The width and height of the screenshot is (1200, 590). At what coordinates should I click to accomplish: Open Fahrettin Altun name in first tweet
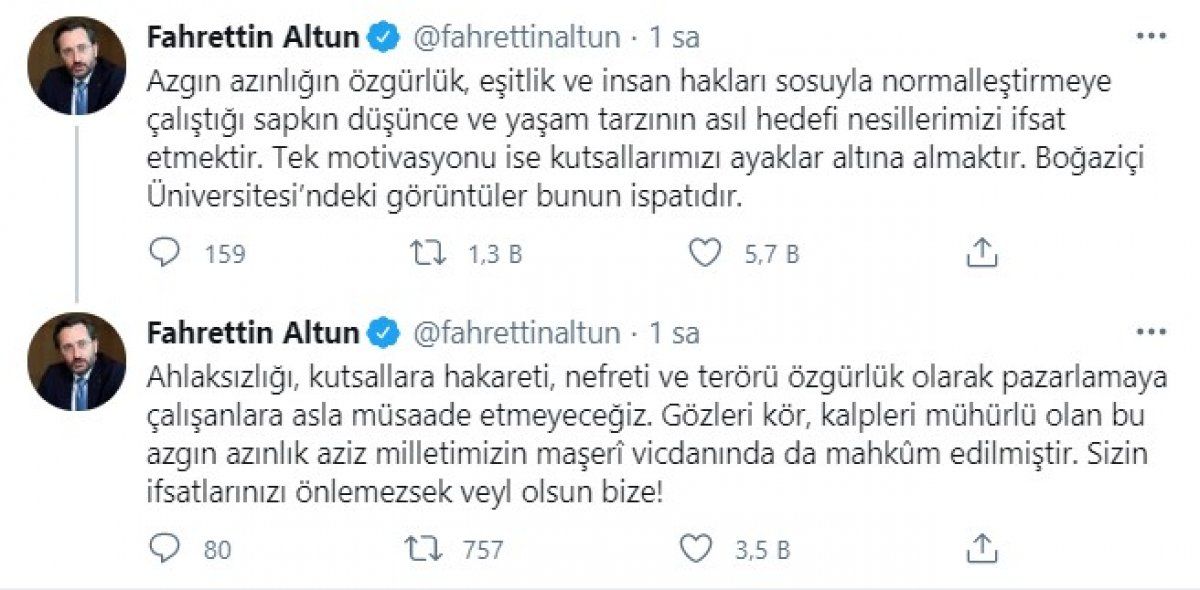(252, 38)
